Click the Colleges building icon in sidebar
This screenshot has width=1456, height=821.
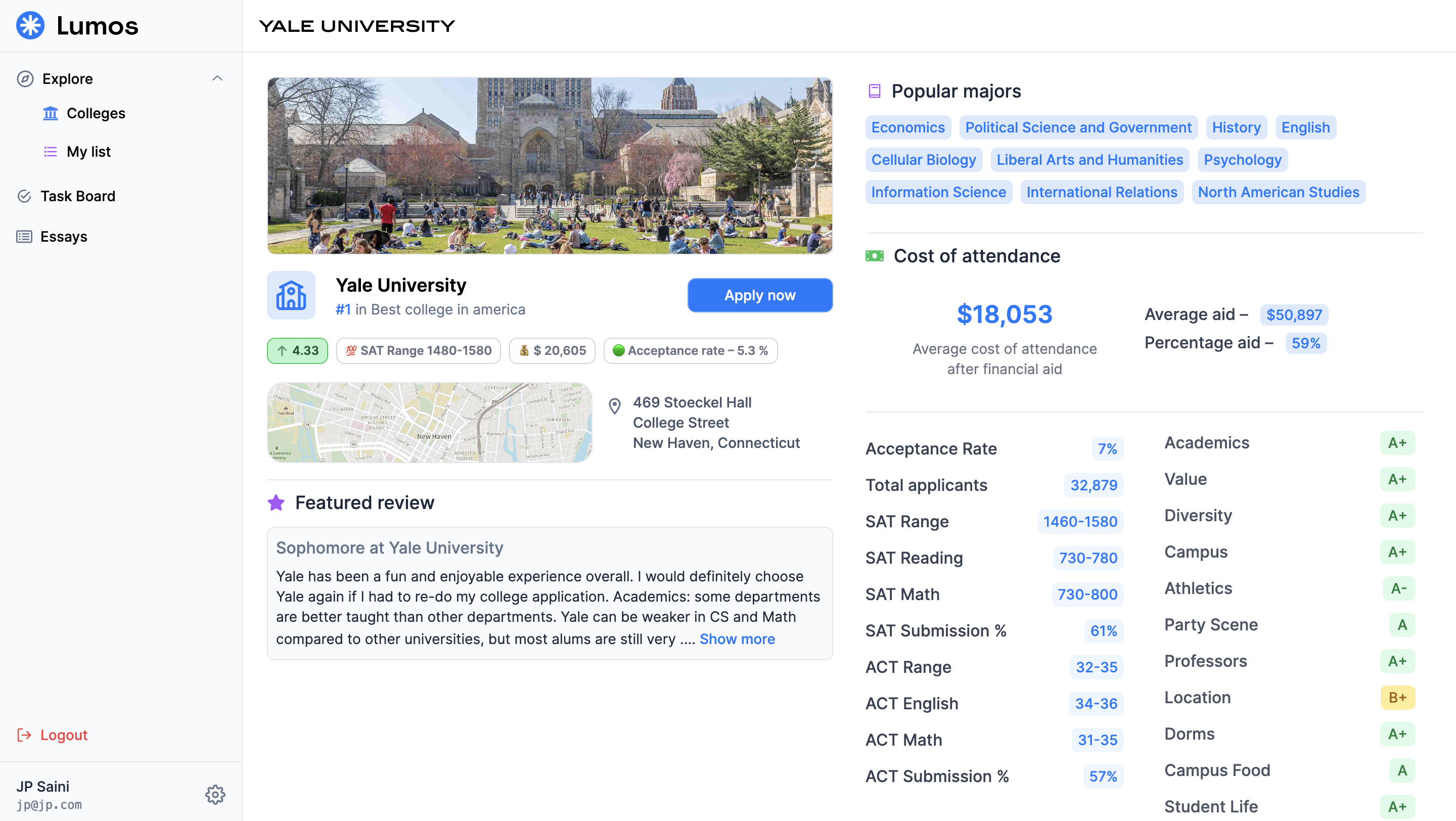click(51, 114)
